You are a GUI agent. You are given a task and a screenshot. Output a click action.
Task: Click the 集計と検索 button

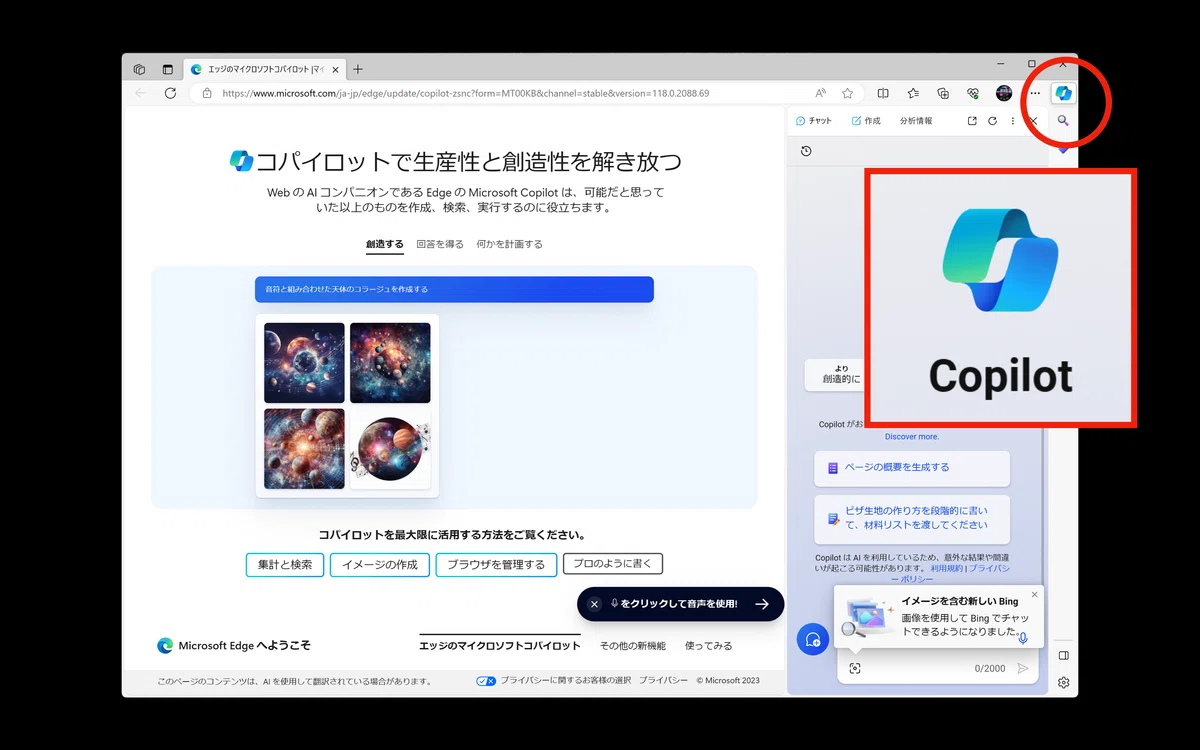pos(285,565)
